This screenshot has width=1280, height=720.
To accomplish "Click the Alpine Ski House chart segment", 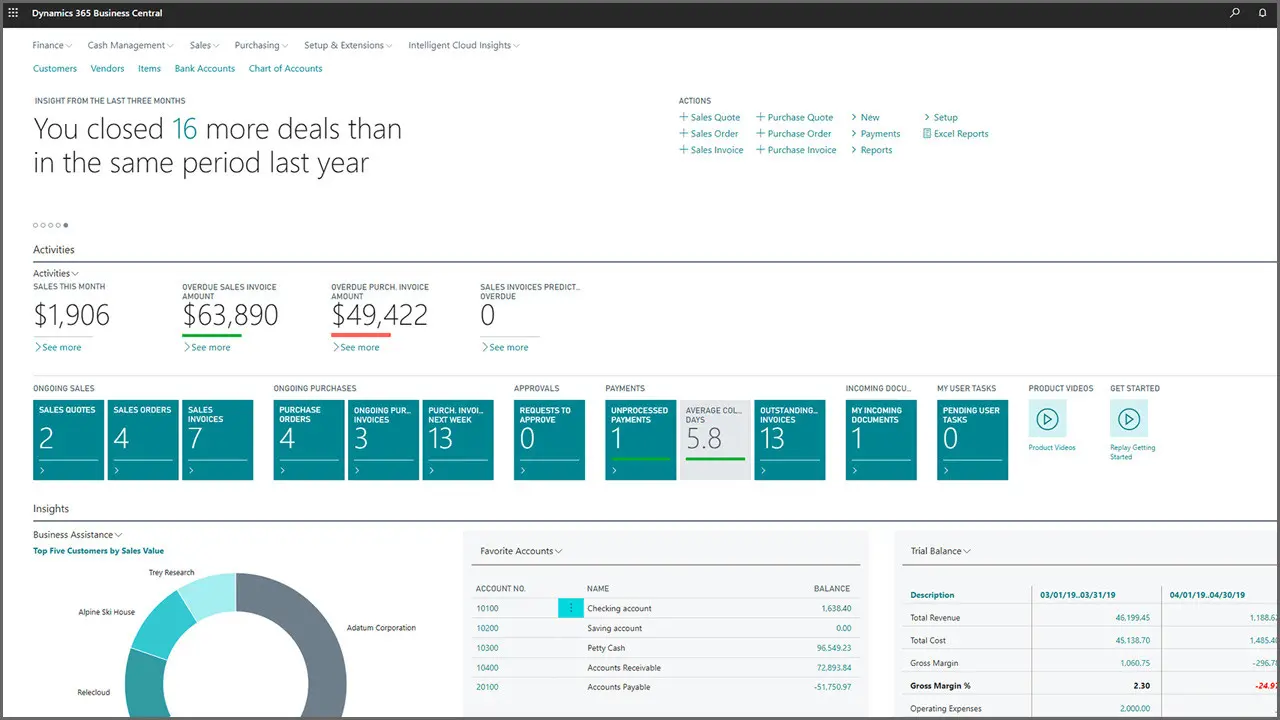I will click(x=163, y=624).
